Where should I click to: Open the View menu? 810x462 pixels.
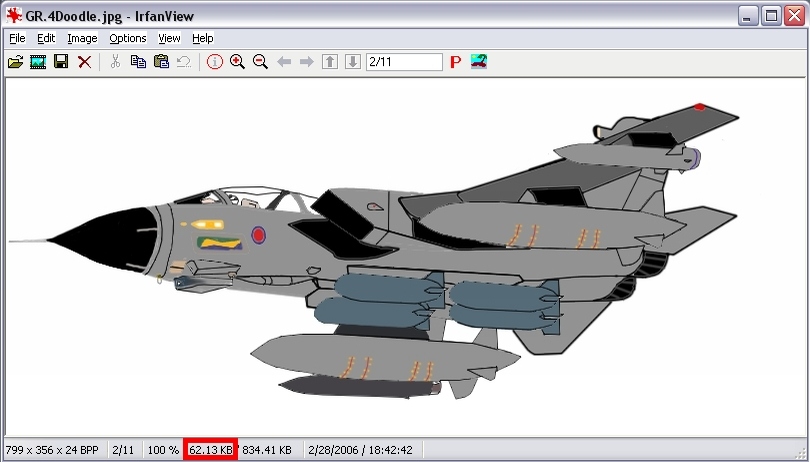point(169,38)
